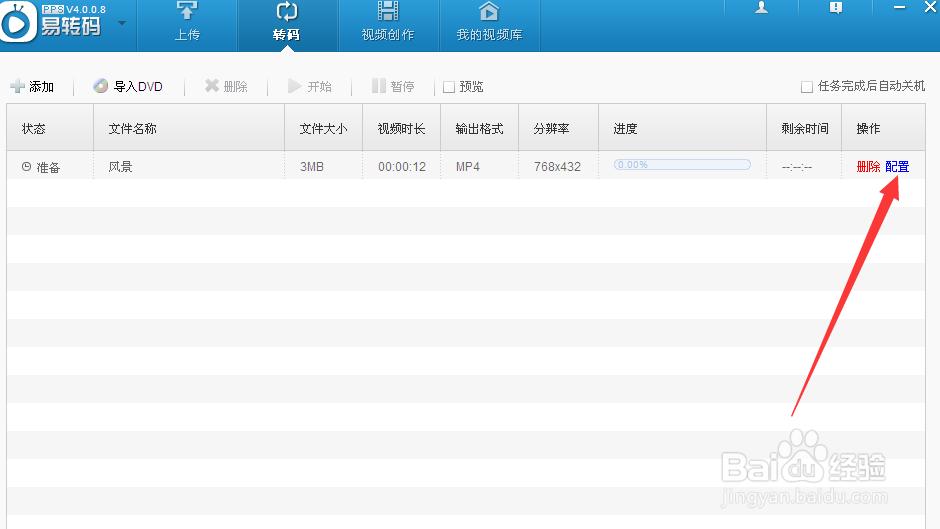
Task: Click the PPS 易转码 logo icon
Action: pyautogui.click(x=18, y=23)
